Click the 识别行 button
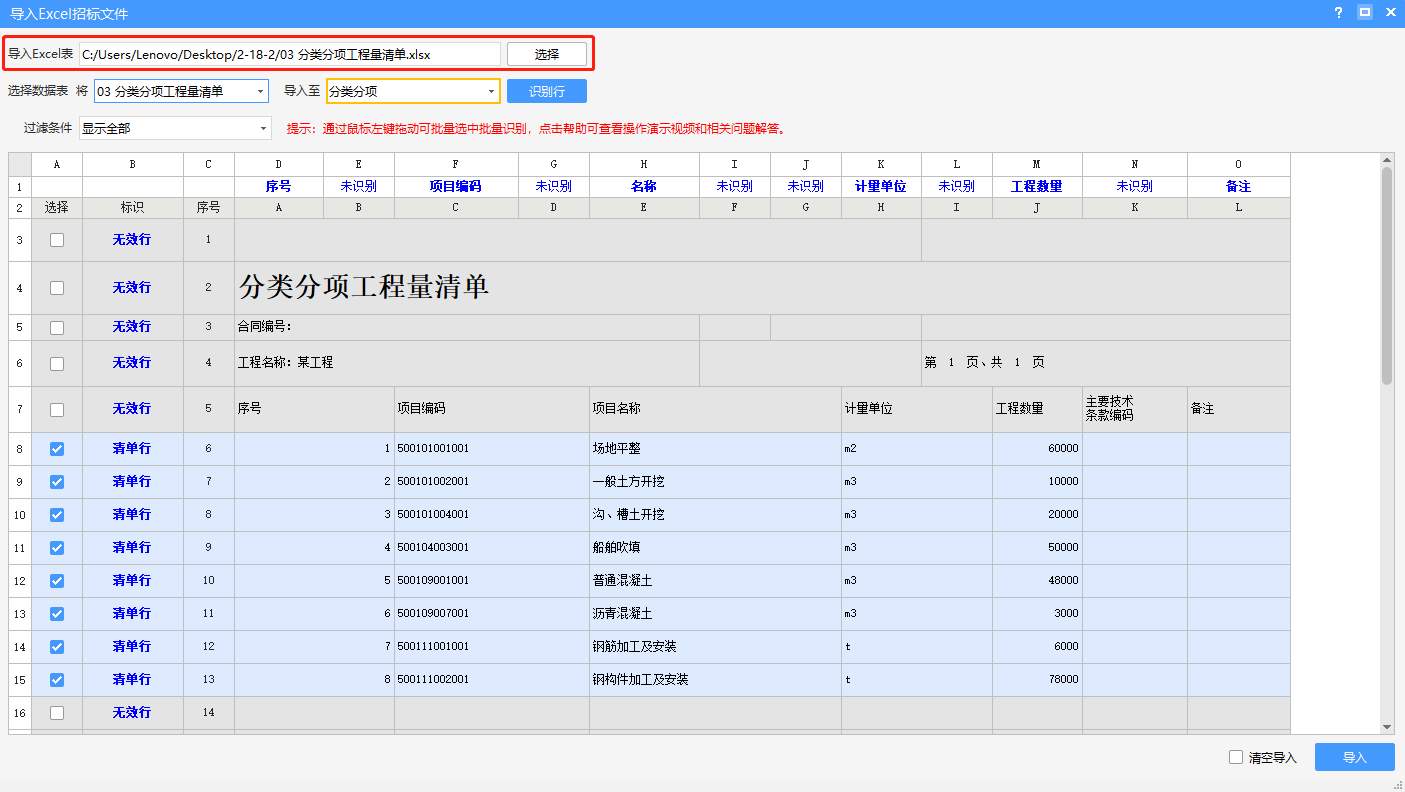 pos(546,91)
